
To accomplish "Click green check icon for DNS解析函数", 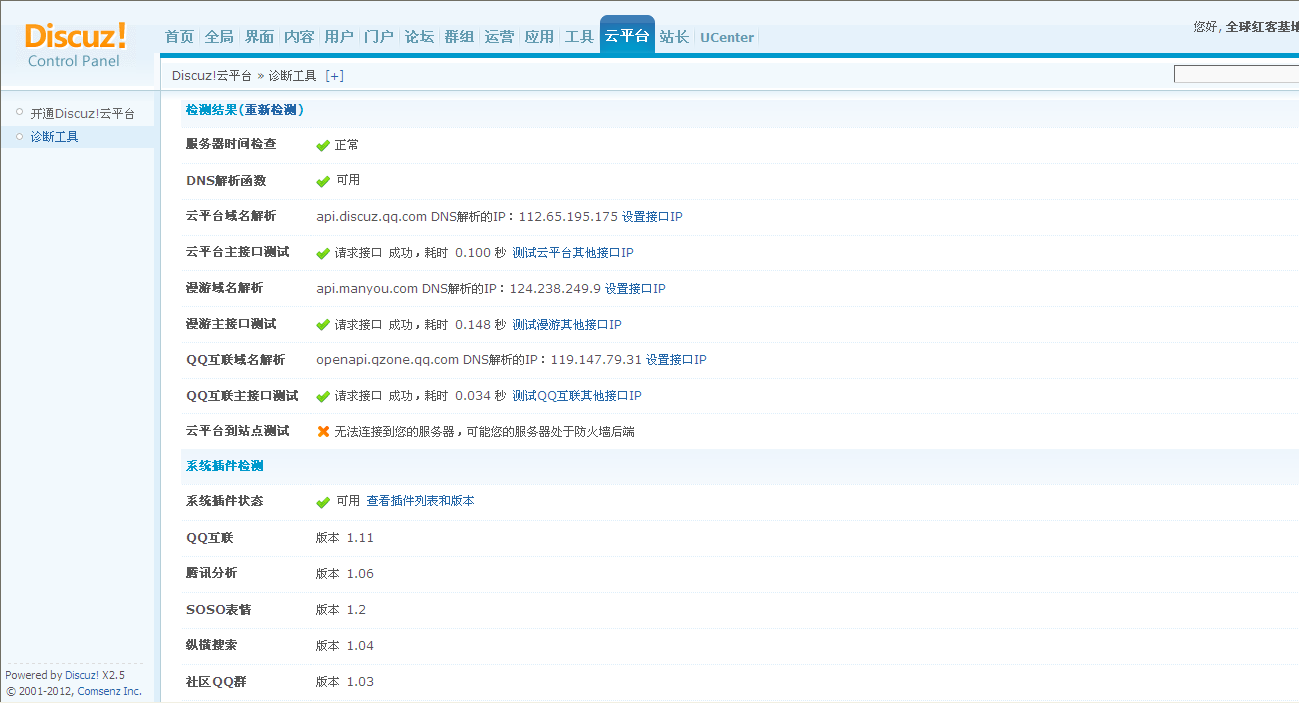I will coord(323,182).
